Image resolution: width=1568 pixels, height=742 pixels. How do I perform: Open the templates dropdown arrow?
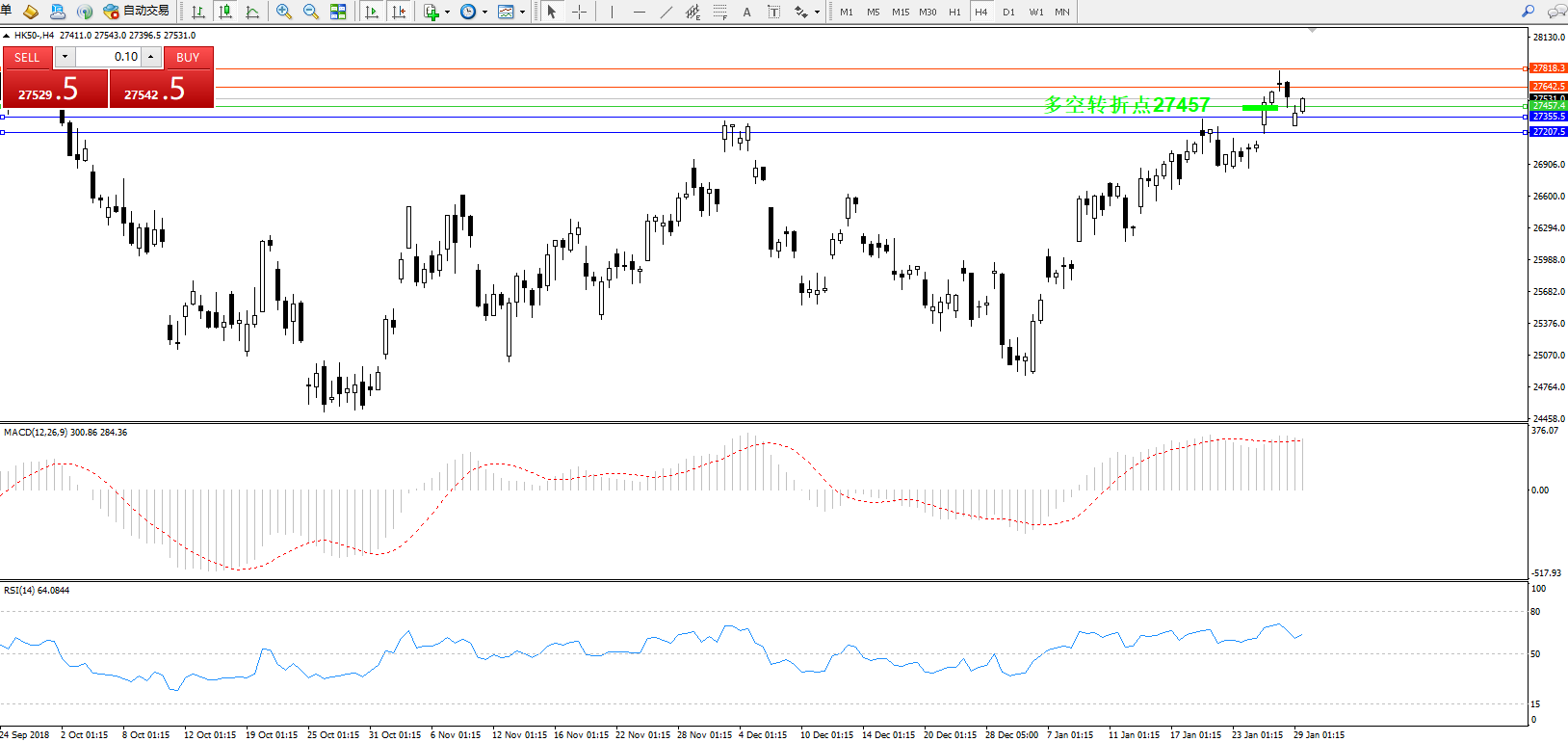click(522, 13)
